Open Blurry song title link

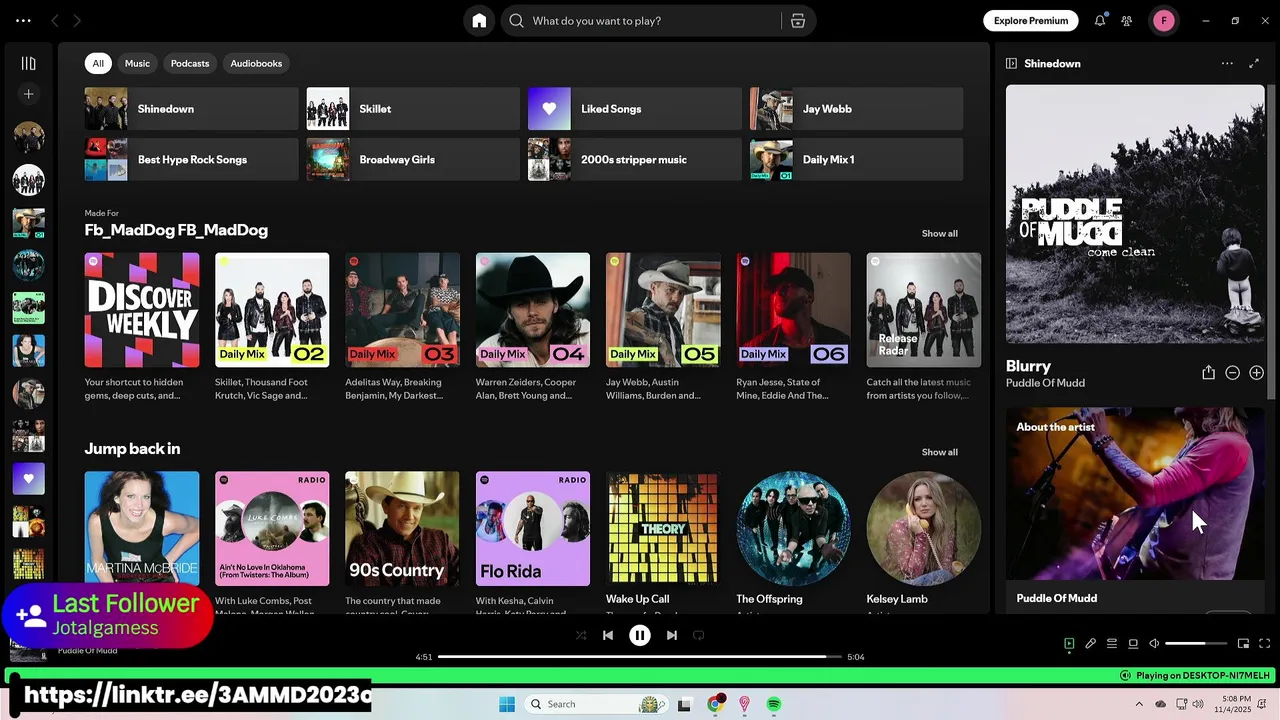click(x=1028, y=366)
